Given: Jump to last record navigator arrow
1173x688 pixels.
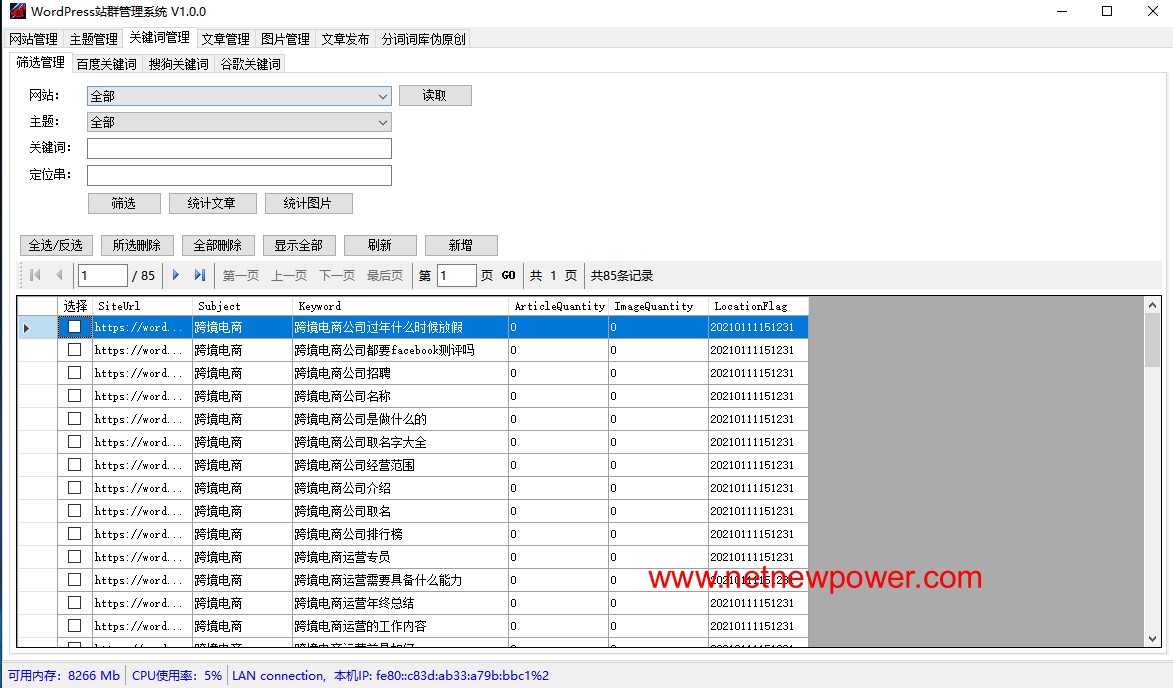Looking at the screenshot, I should [x=200, y=275].
